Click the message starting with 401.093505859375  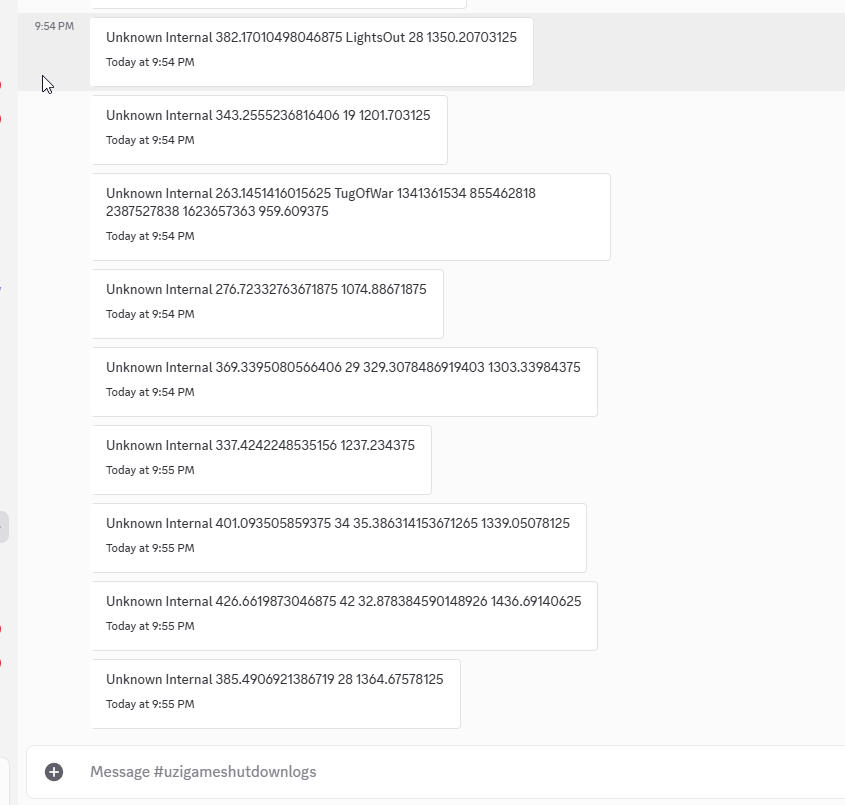(x=338, y=524)
